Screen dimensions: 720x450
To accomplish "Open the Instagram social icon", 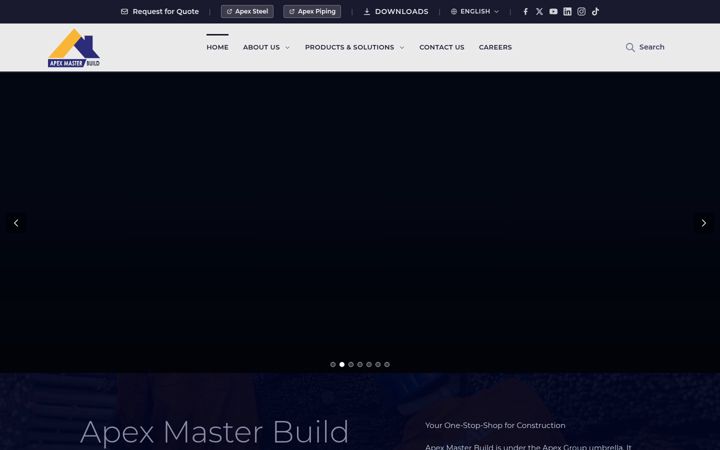I will click(581, 11).
